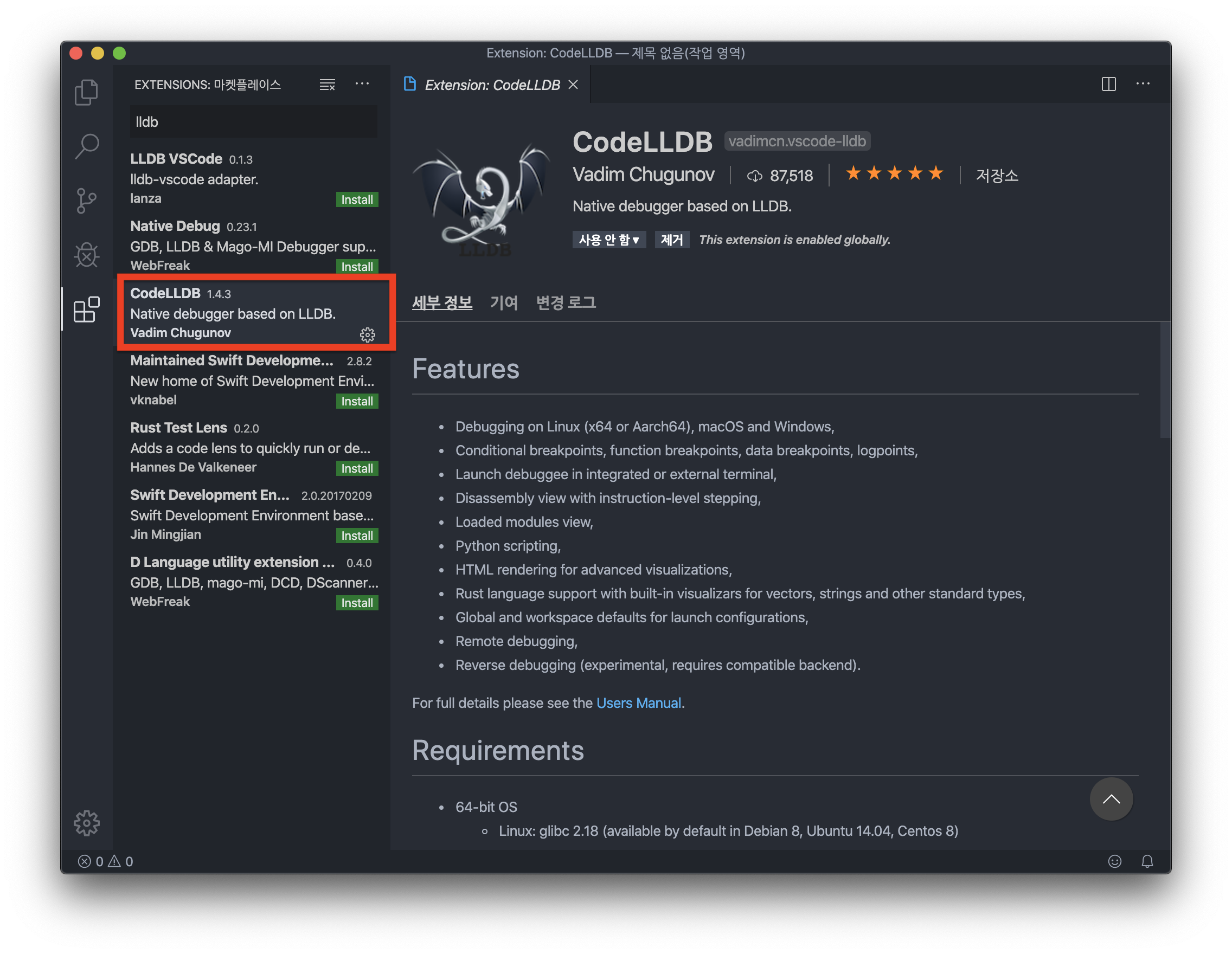
Task: Open the Users Manual link
Action: pyautogui.click(x=639, y=703)
